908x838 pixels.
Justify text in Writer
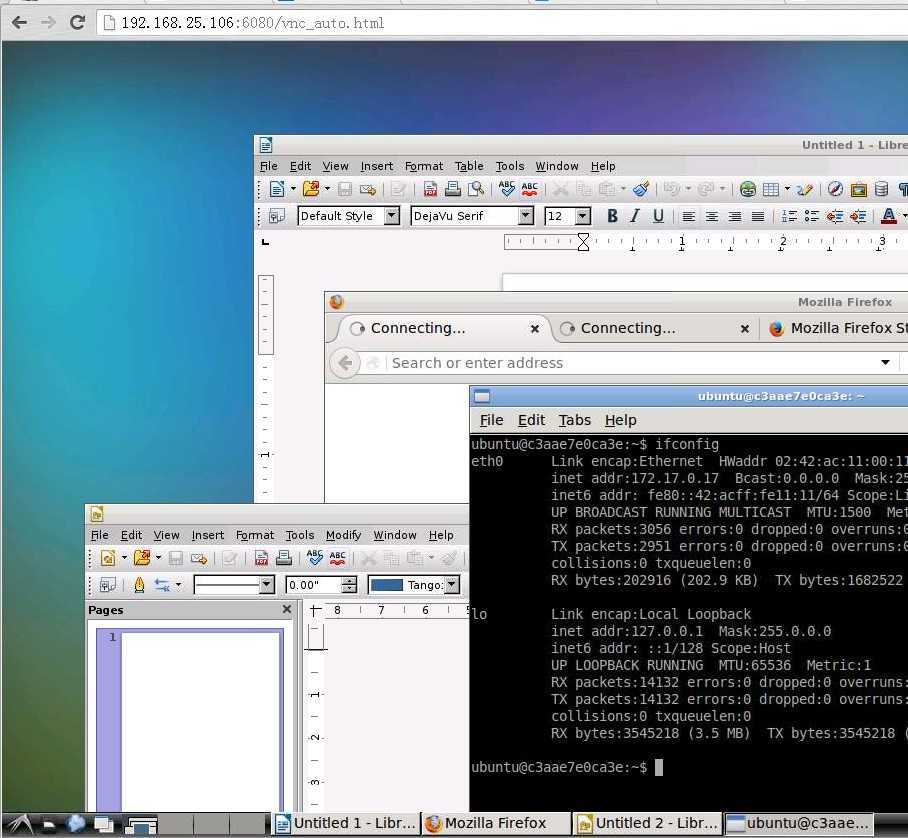[x=757, y=217]
